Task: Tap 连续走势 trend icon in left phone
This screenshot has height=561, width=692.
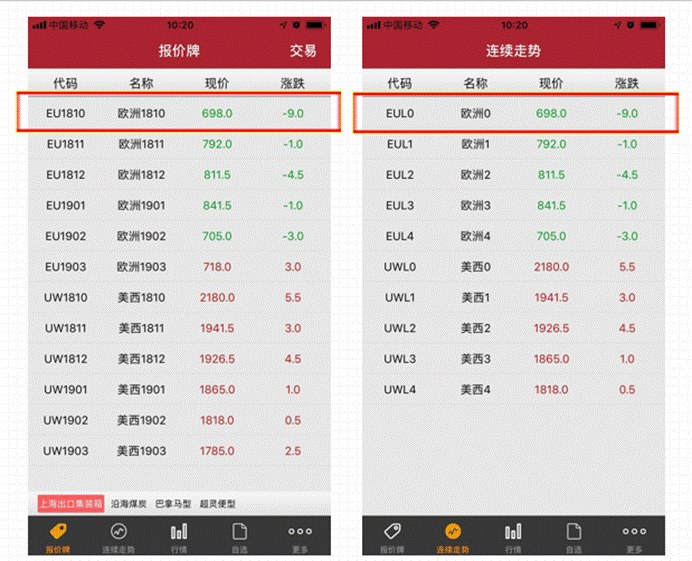Action: point(118,531)
